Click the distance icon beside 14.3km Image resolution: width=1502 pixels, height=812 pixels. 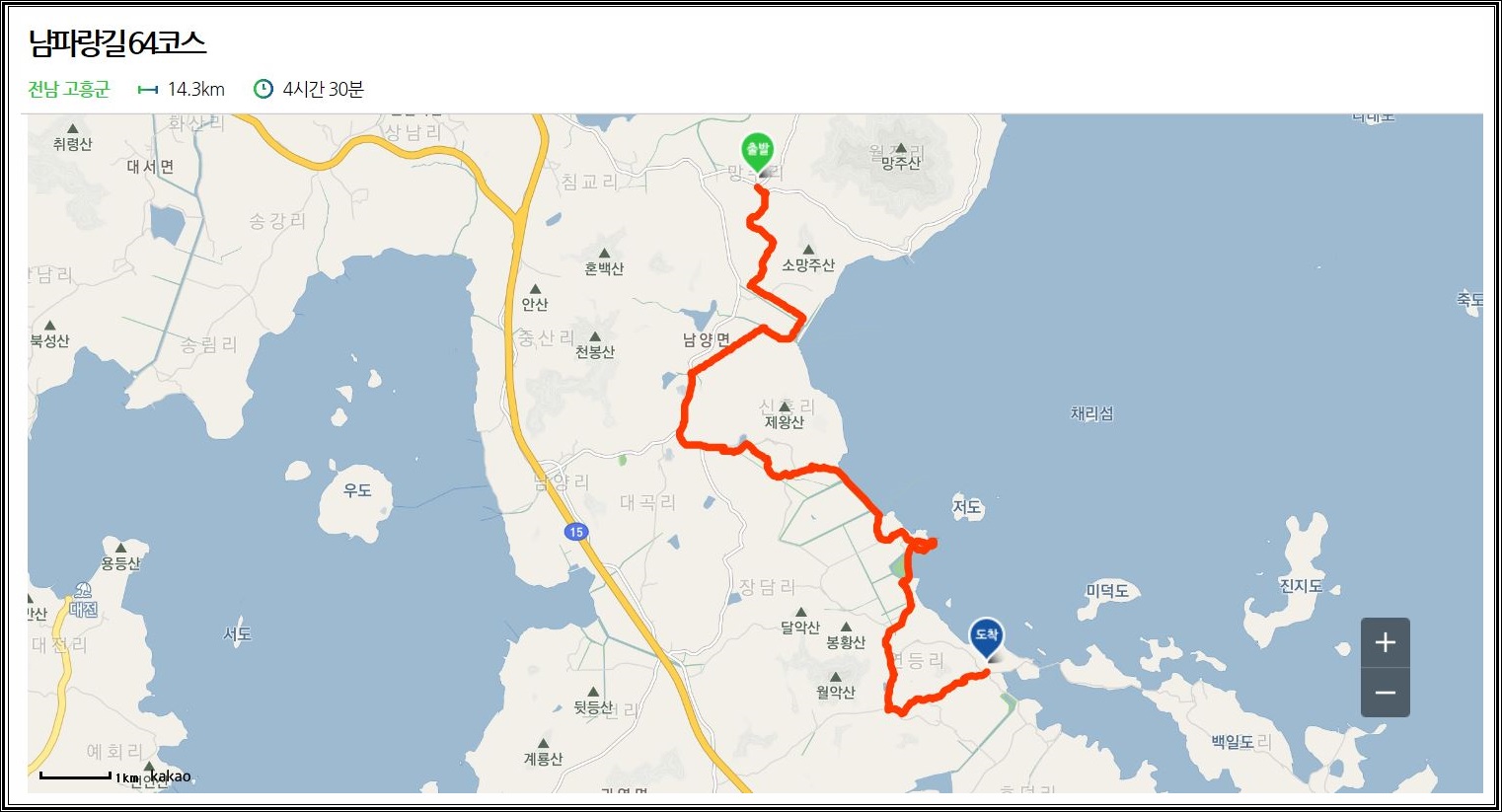148,90
